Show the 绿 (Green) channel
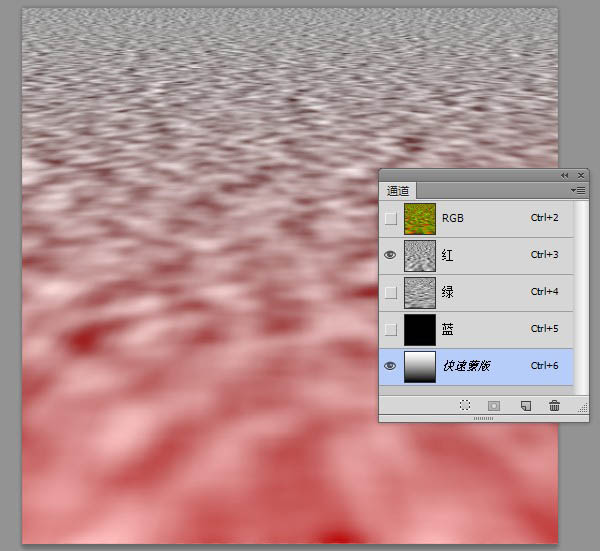This screenshot has height=551, width=600. [390, 292]
